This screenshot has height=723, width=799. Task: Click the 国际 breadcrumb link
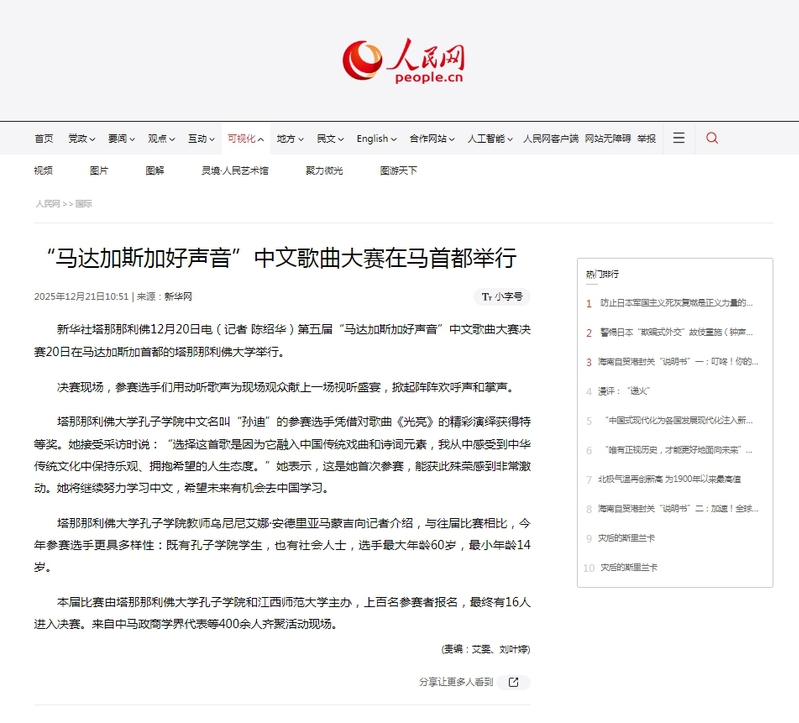(84, 203)
